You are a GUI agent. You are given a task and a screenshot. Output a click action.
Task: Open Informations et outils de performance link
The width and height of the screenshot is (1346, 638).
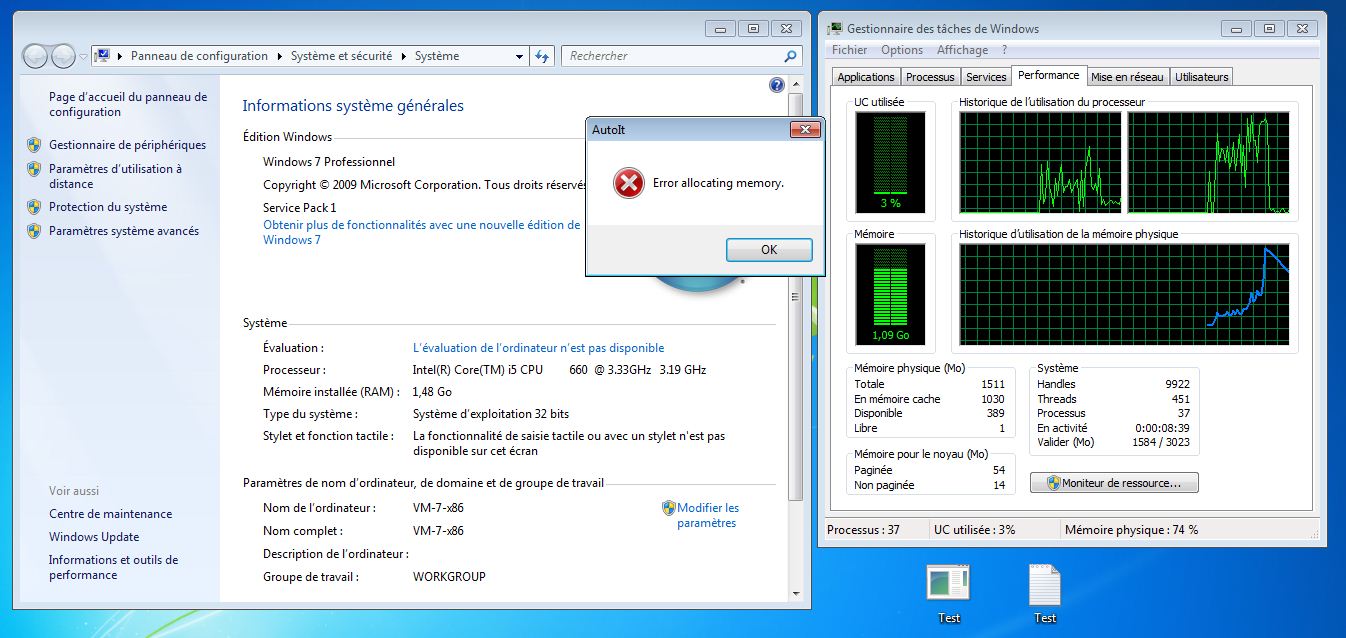113,567
